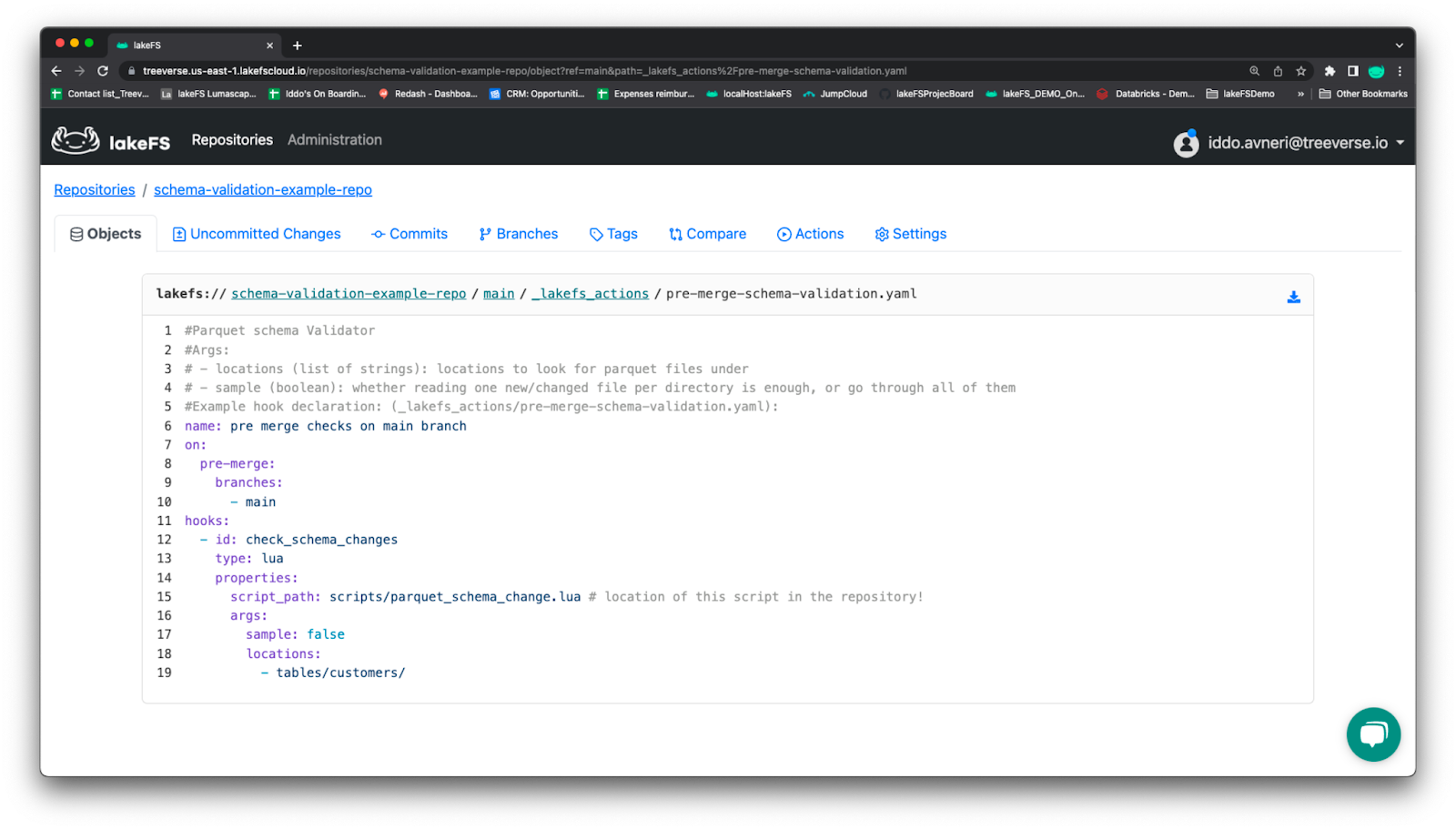Reload the page in the browser
Image resolution: width=1456 pixels, height=830 pixels.
point(103,71)
